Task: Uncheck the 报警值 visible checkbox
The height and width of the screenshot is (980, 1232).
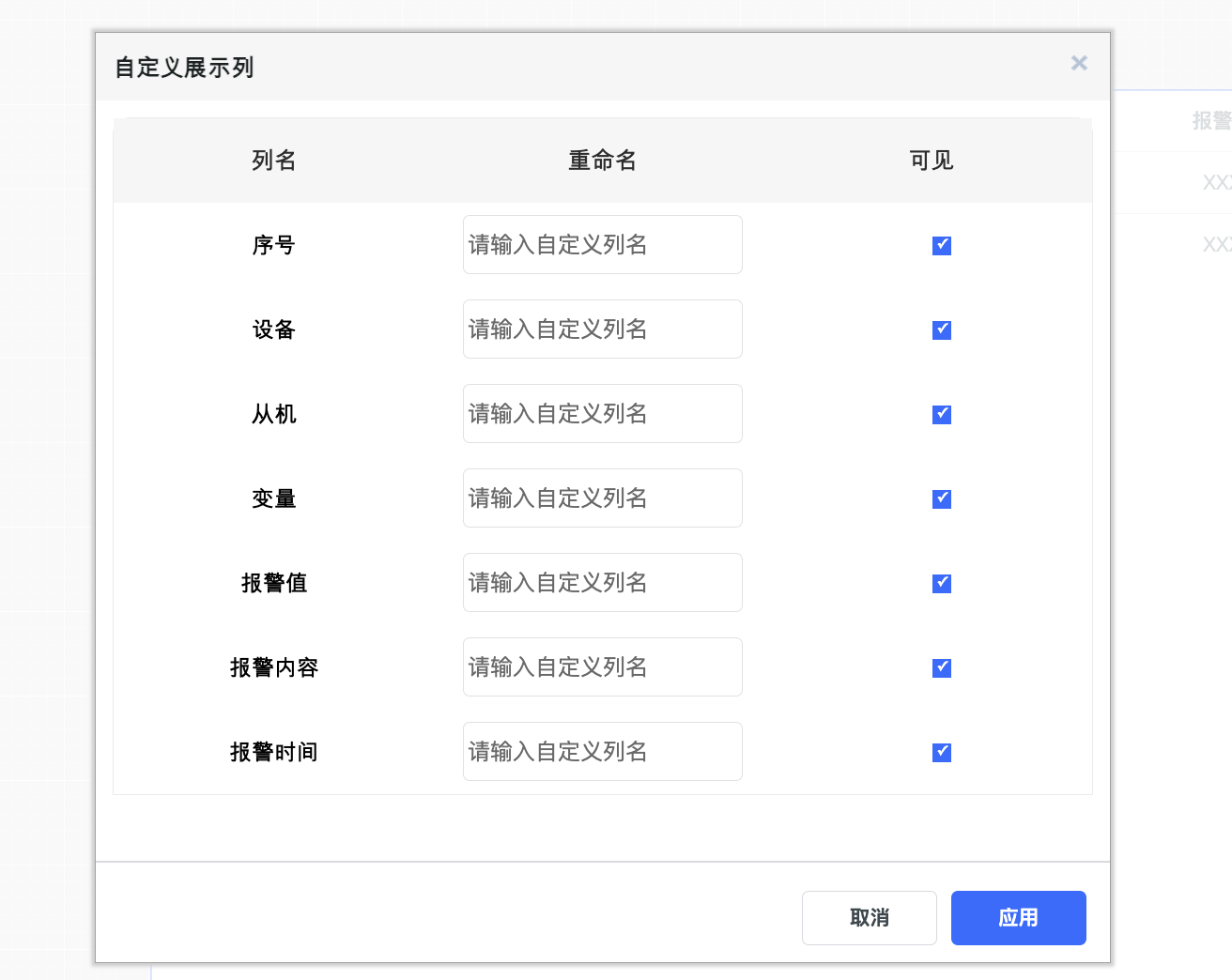Action: point(942,583)
